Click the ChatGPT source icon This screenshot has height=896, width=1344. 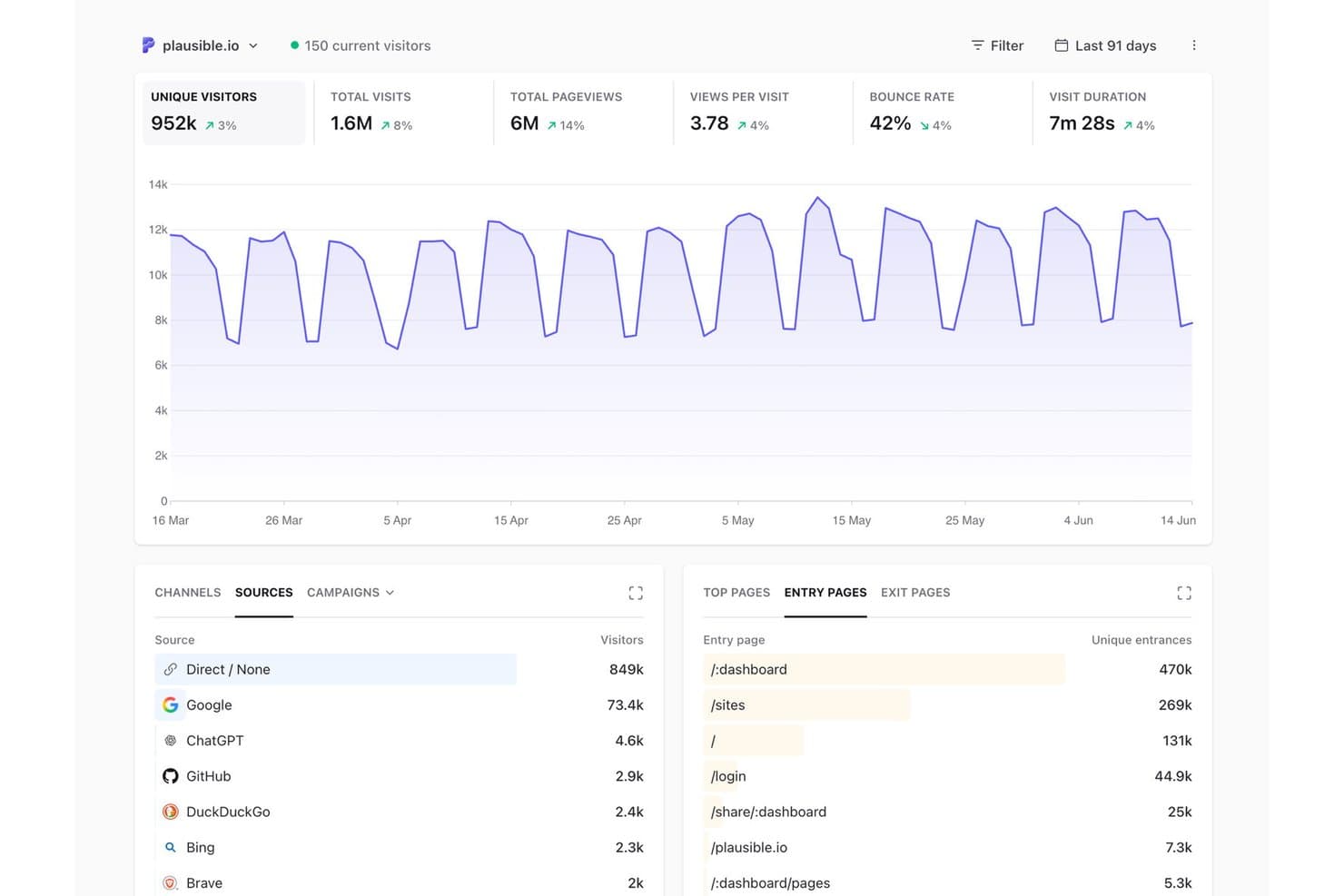pyautogui.click(x=171, y=740)
